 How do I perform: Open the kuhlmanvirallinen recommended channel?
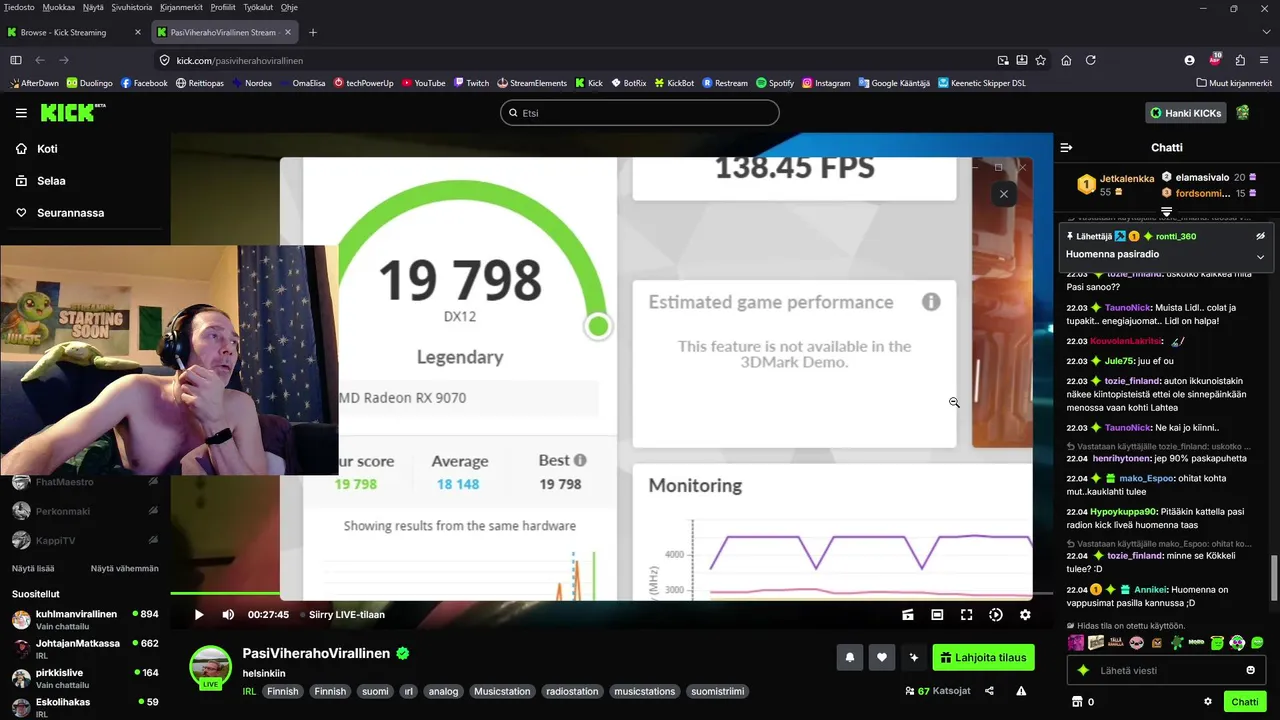pyautogui.click(x=85, y=619)
